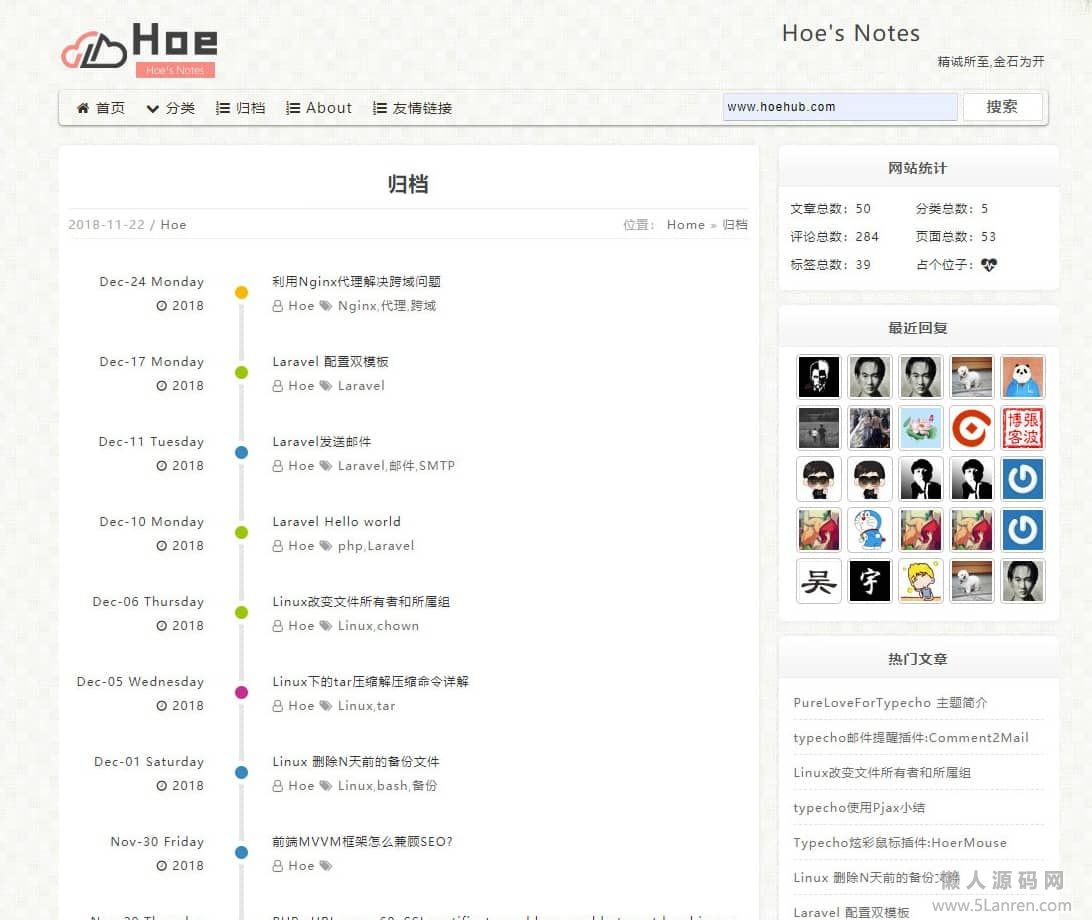
Task: Click the white puppy avatar in top row
Action: click(x=972, y=377)
